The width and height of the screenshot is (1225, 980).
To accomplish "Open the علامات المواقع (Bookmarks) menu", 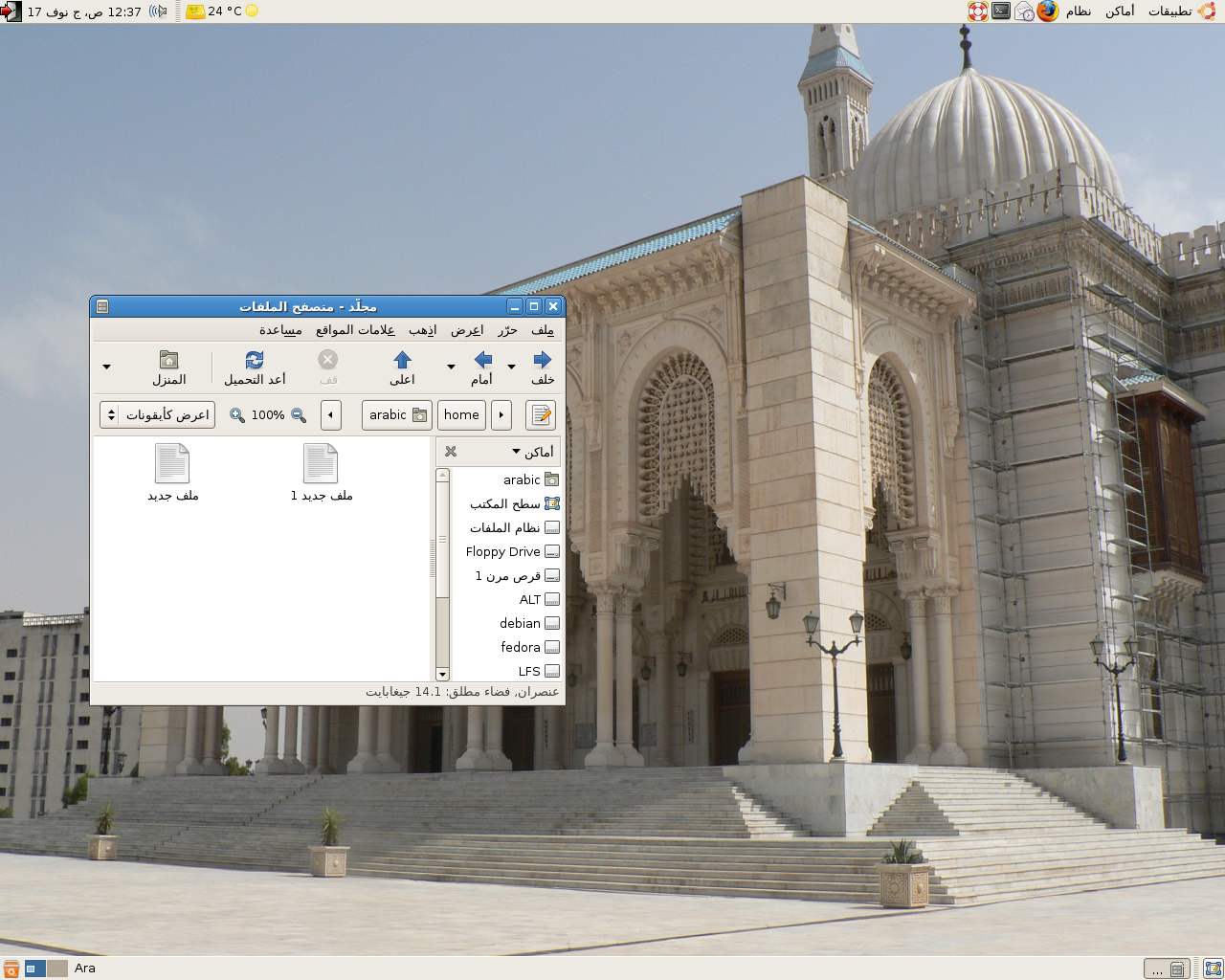I will coord(355,330).
